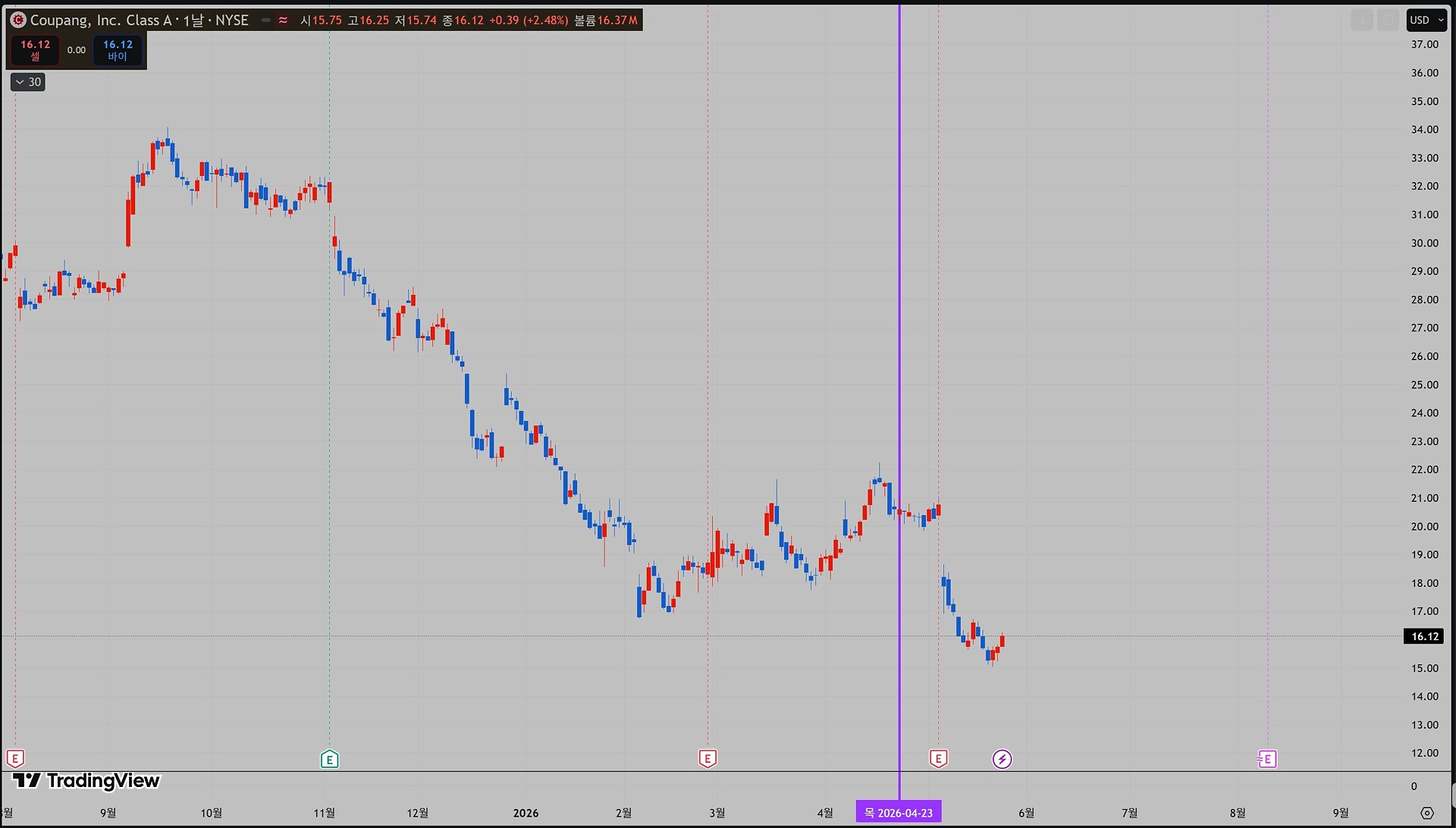Open chart settings gear in the bottom-right corner
This screenshot has height=828, width=1456.
click(1427, 813)
